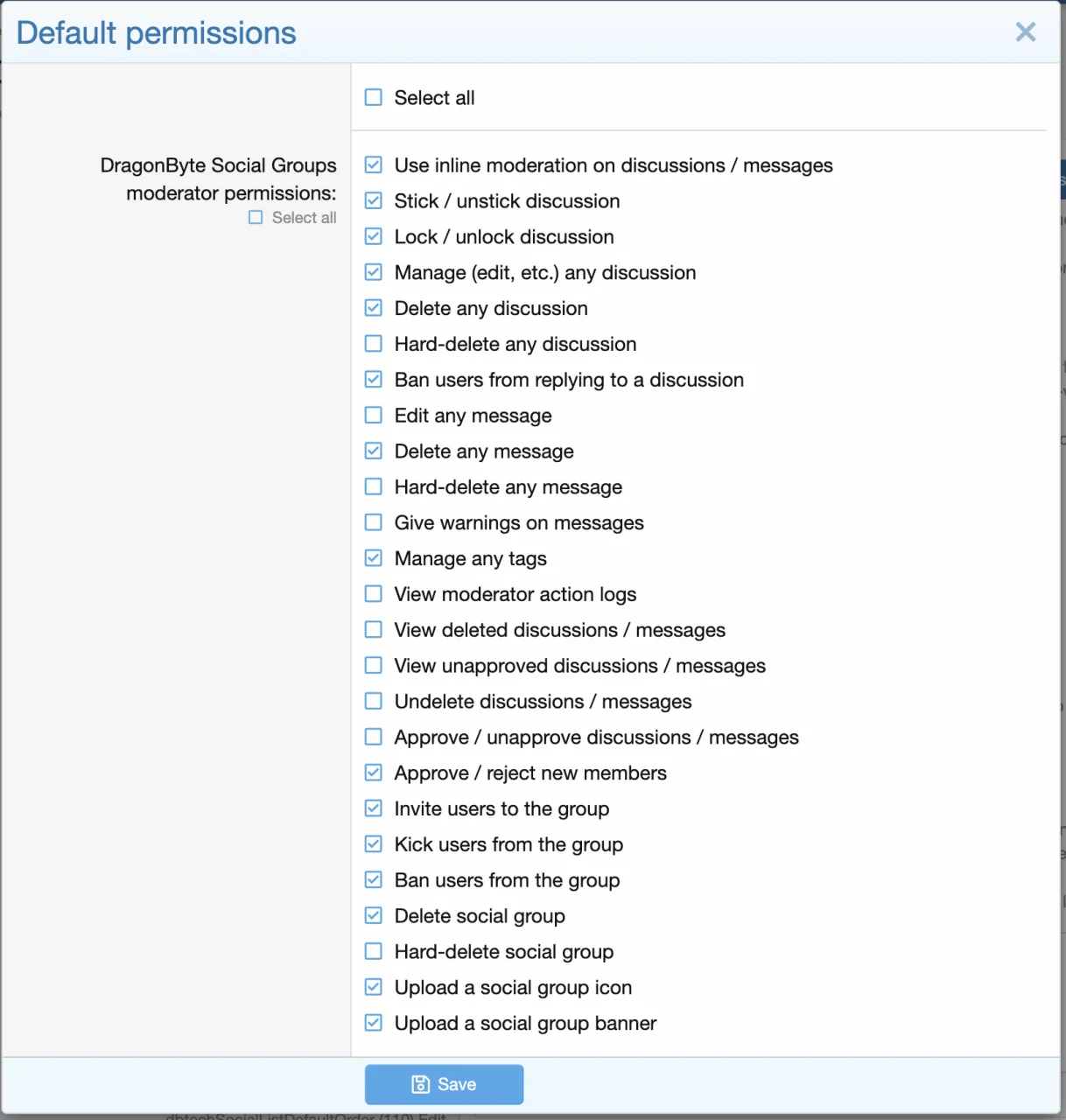Disable Kick users from the group

(374, 844)
